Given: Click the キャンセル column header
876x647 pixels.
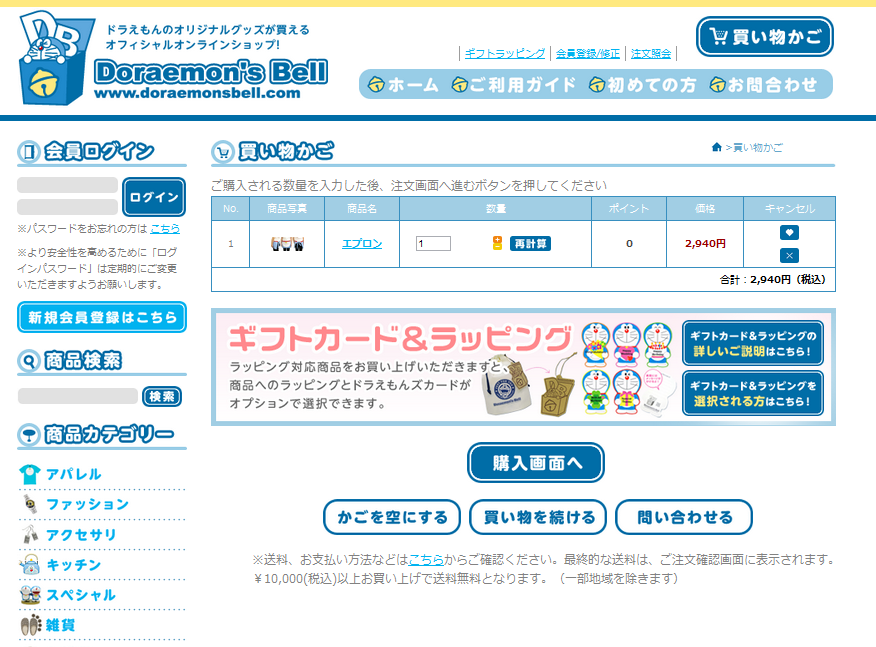Looking at the screenshot, I should point(789,208).
